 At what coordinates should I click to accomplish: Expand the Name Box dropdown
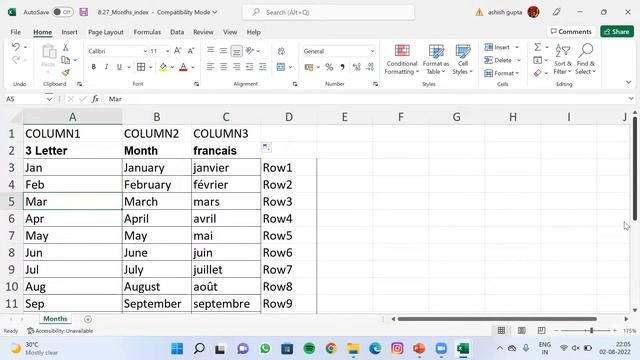(49, 99)
